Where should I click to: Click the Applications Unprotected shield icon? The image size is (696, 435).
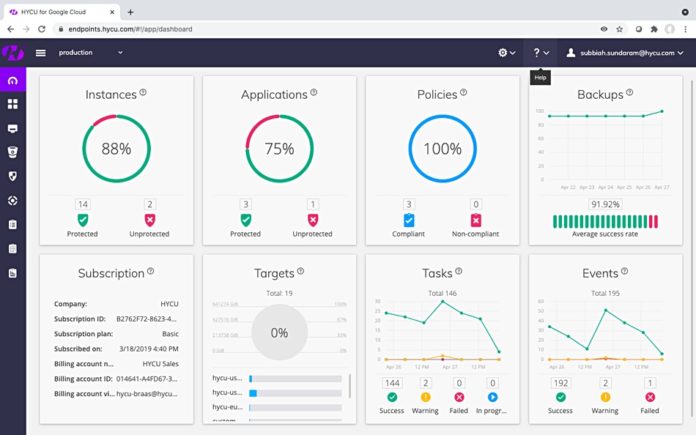313,220
